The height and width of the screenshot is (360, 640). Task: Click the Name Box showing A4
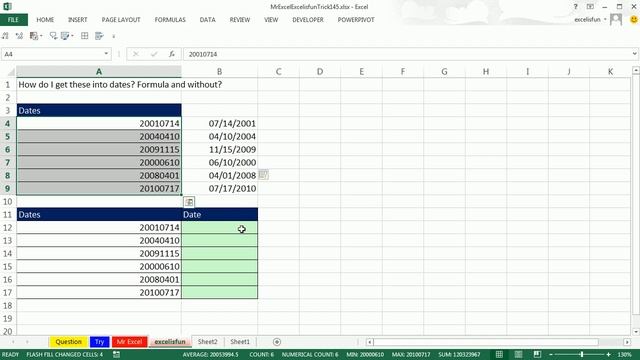click(52, 54)
